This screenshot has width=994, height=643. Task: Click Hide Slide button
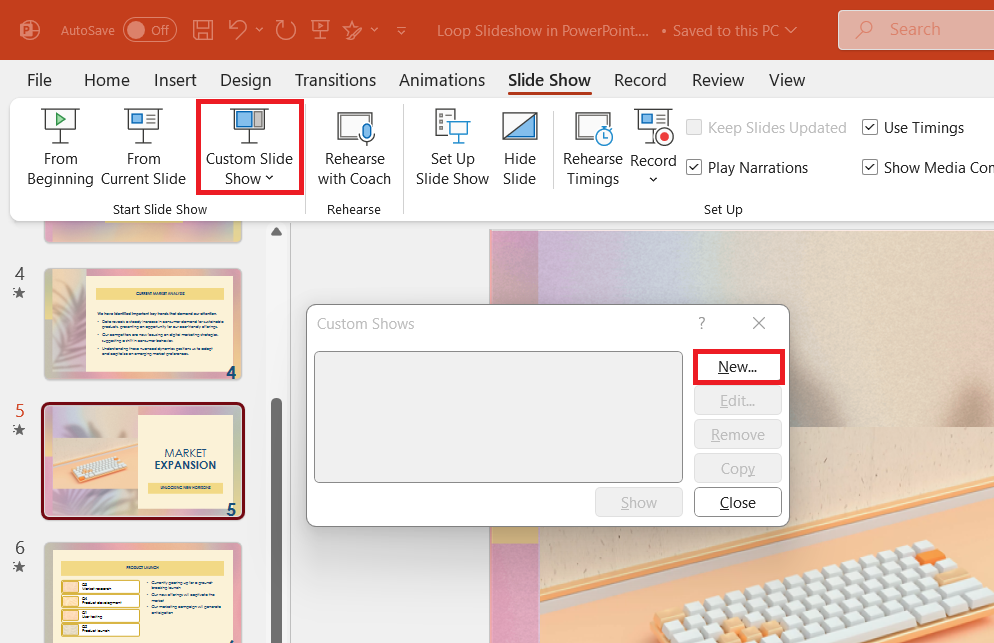(519, 147)
